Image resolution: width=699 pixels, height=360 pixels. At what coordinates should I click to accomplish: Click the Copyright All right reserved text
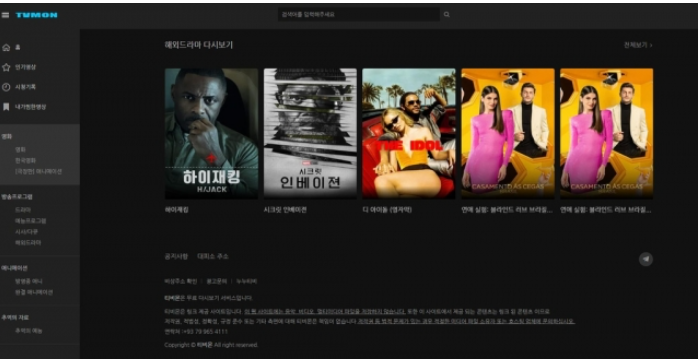coord(211,345)
